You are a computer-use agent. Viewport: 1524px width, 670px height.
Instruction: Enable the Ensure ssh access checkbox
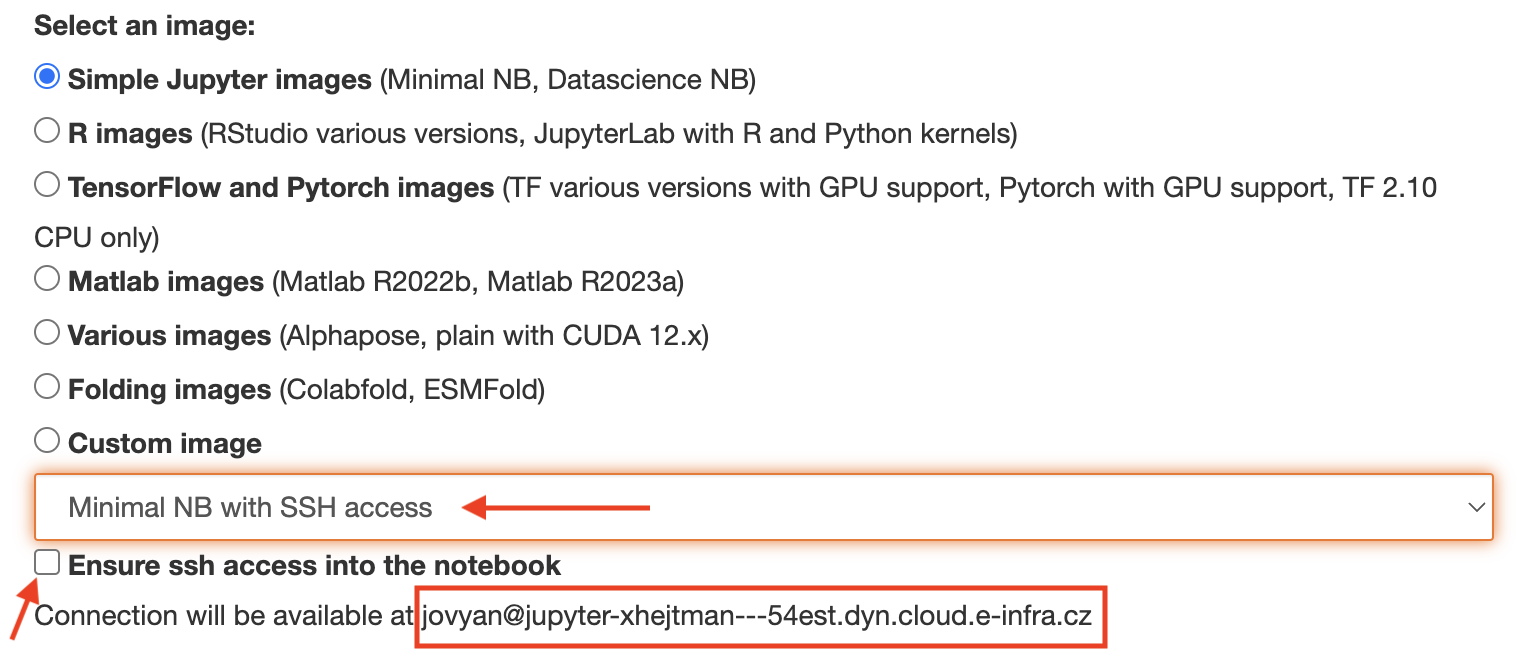[47, 562]
